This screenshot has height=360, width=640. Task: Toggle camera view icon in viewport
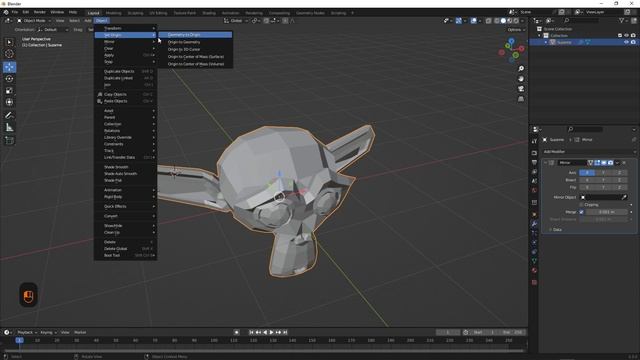[521, 89]
